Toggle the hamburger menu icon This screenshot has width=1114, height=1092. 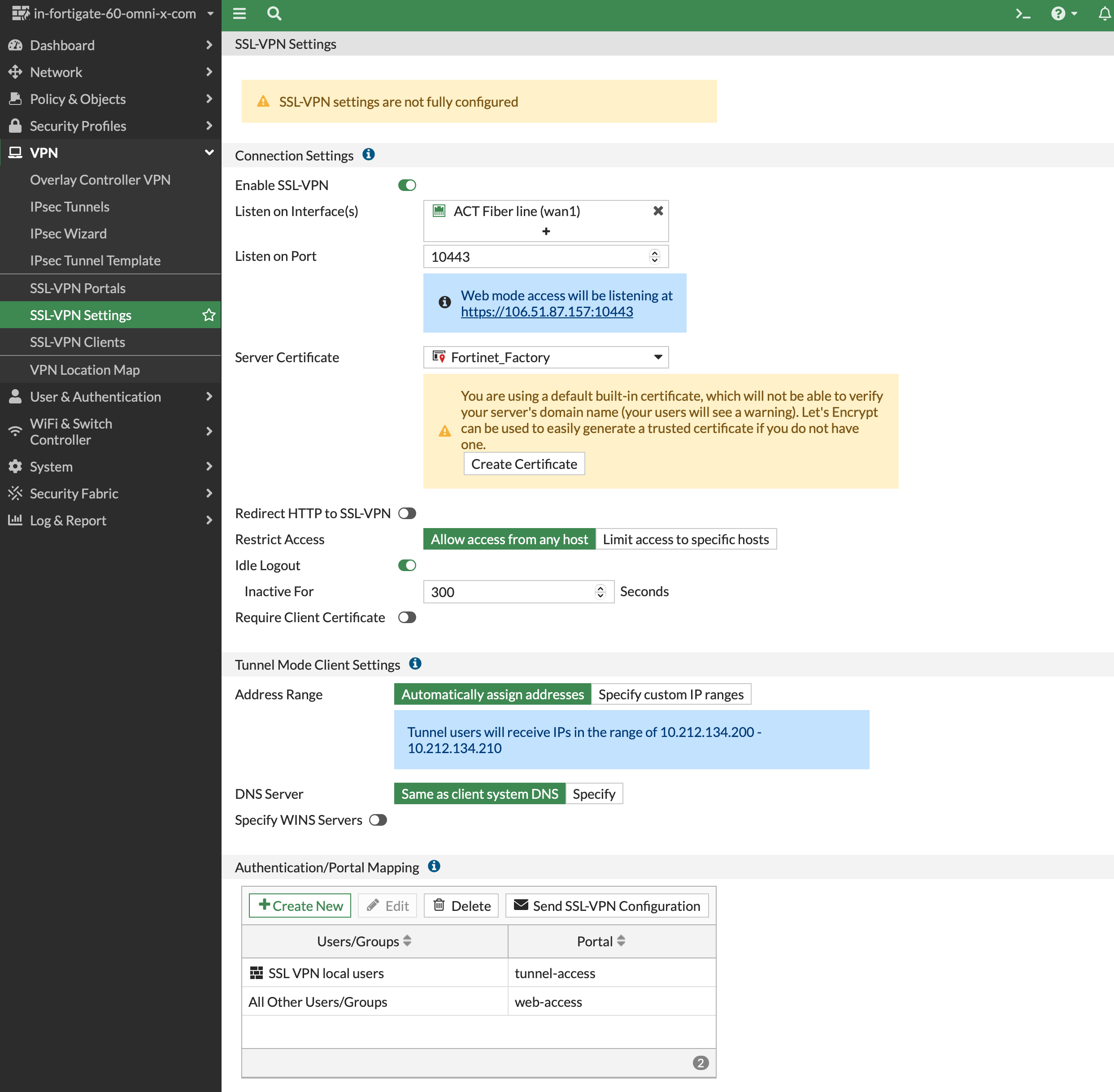coord(239,14)
